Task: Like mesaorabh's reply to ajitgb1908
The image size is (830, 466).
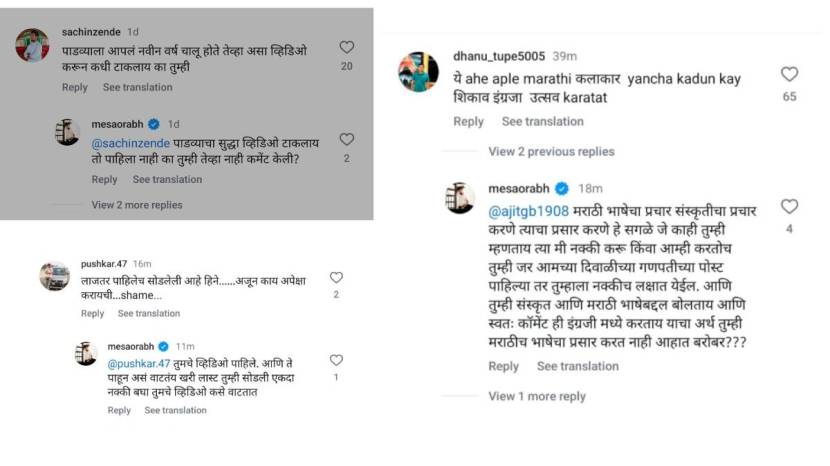Action: coord(789,207)
